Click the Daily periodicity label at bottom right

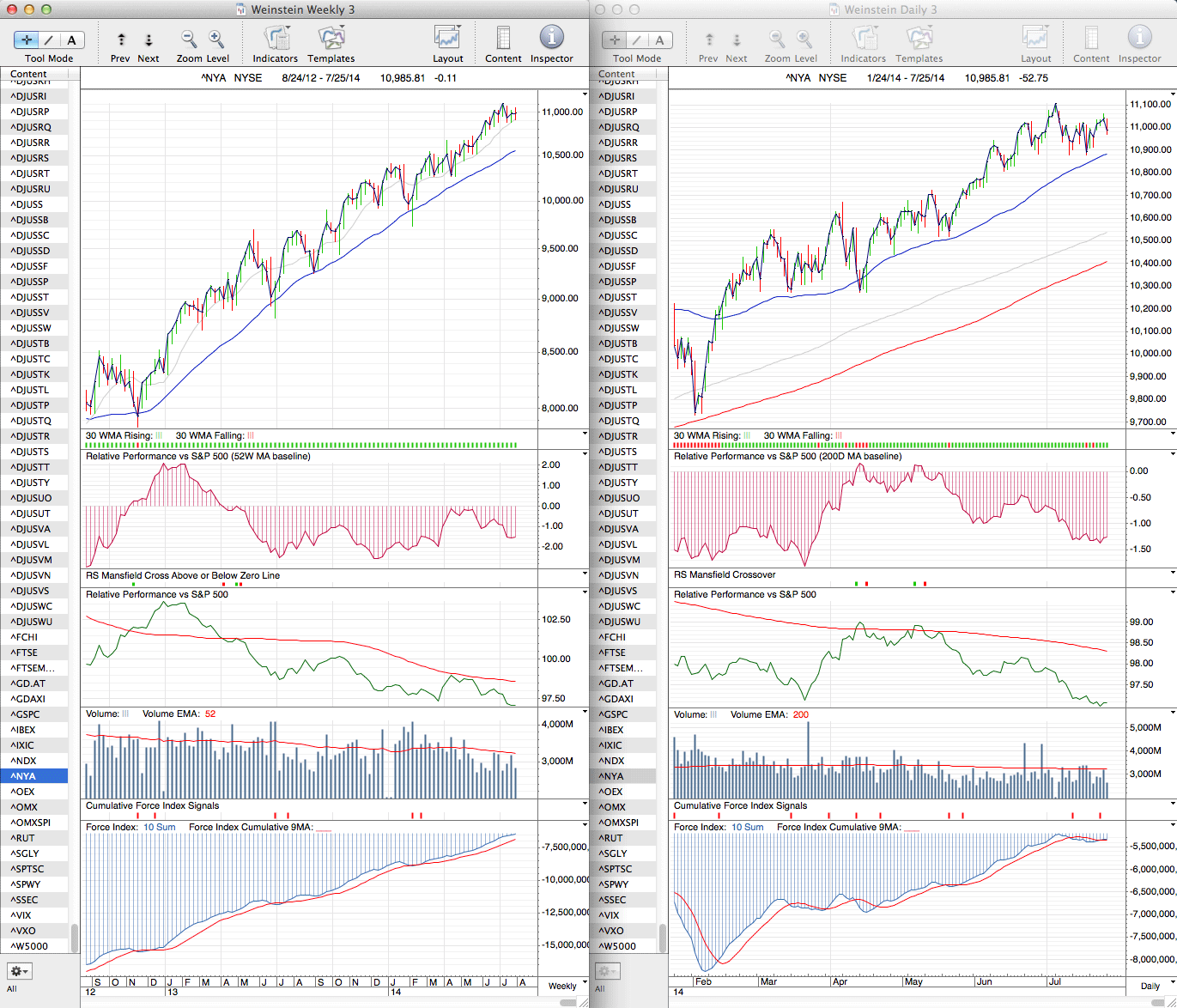click(1150, 986)
